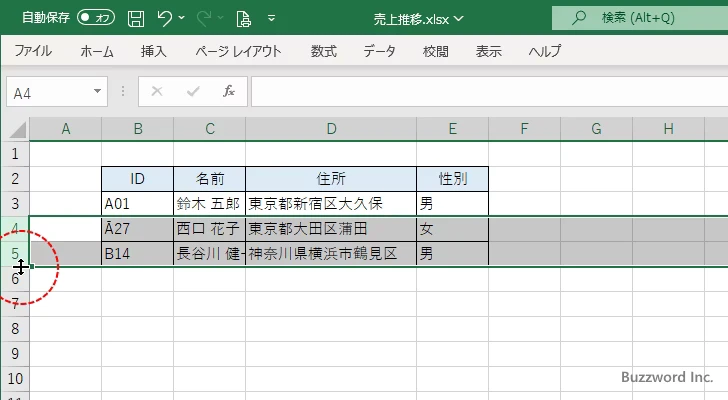
Task: Select column F header
Action: point(524,129)
